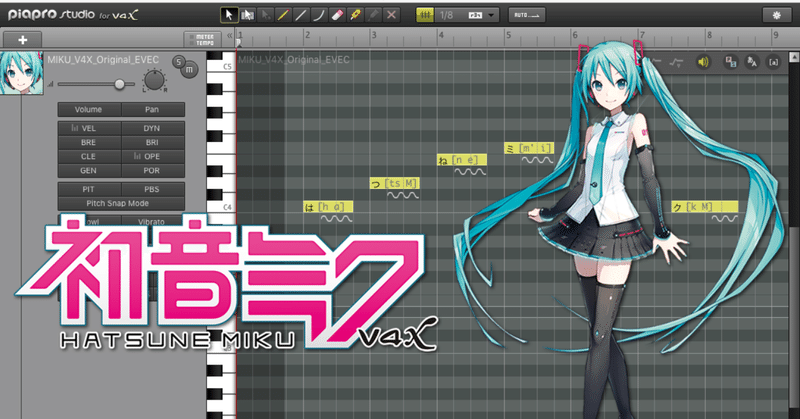Select the region range selection tool
Image resolution: width=800 pixels, height=419 pixels.
pos(247,15)
